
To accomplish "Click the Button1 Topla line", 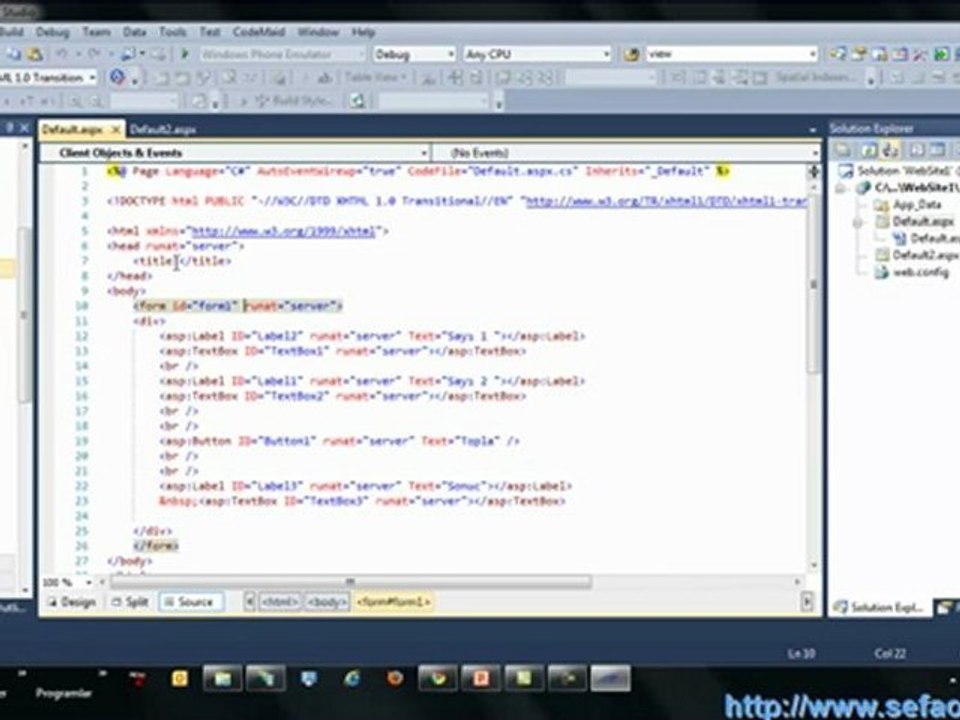I will [x=339, y=441].
